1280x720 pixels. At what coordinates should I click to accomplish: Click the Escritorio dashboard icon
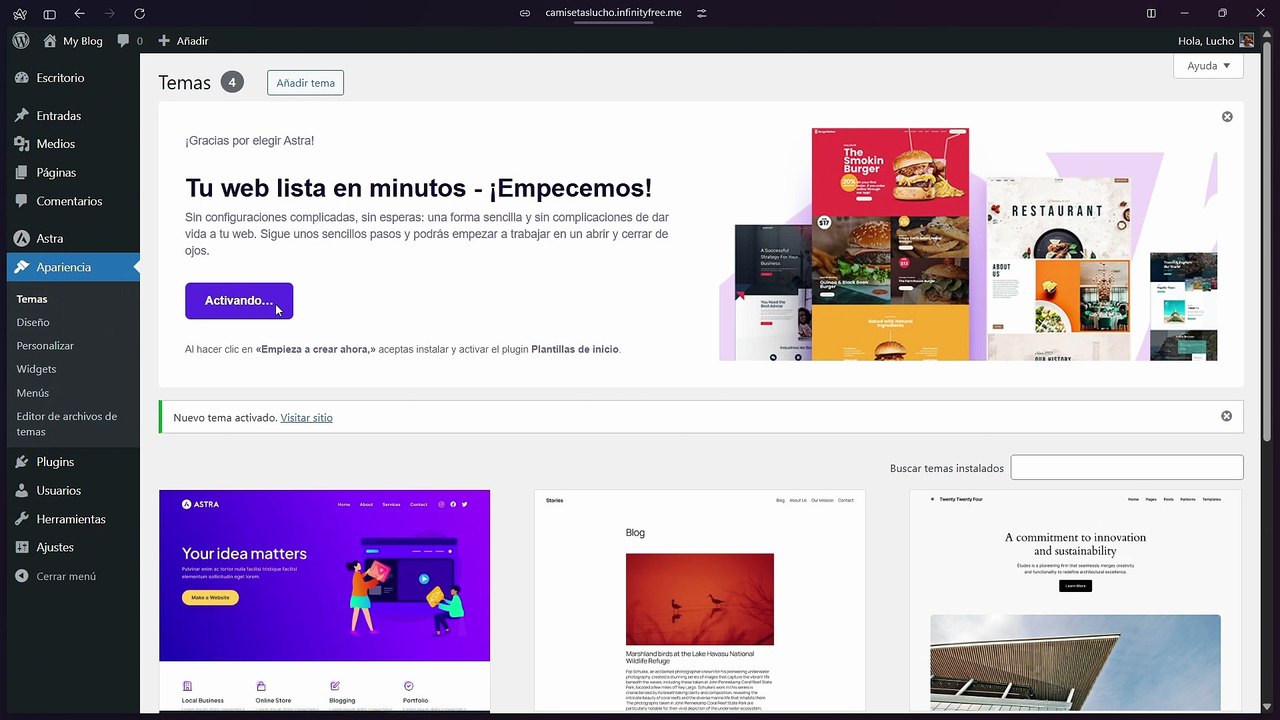(22, 78)
